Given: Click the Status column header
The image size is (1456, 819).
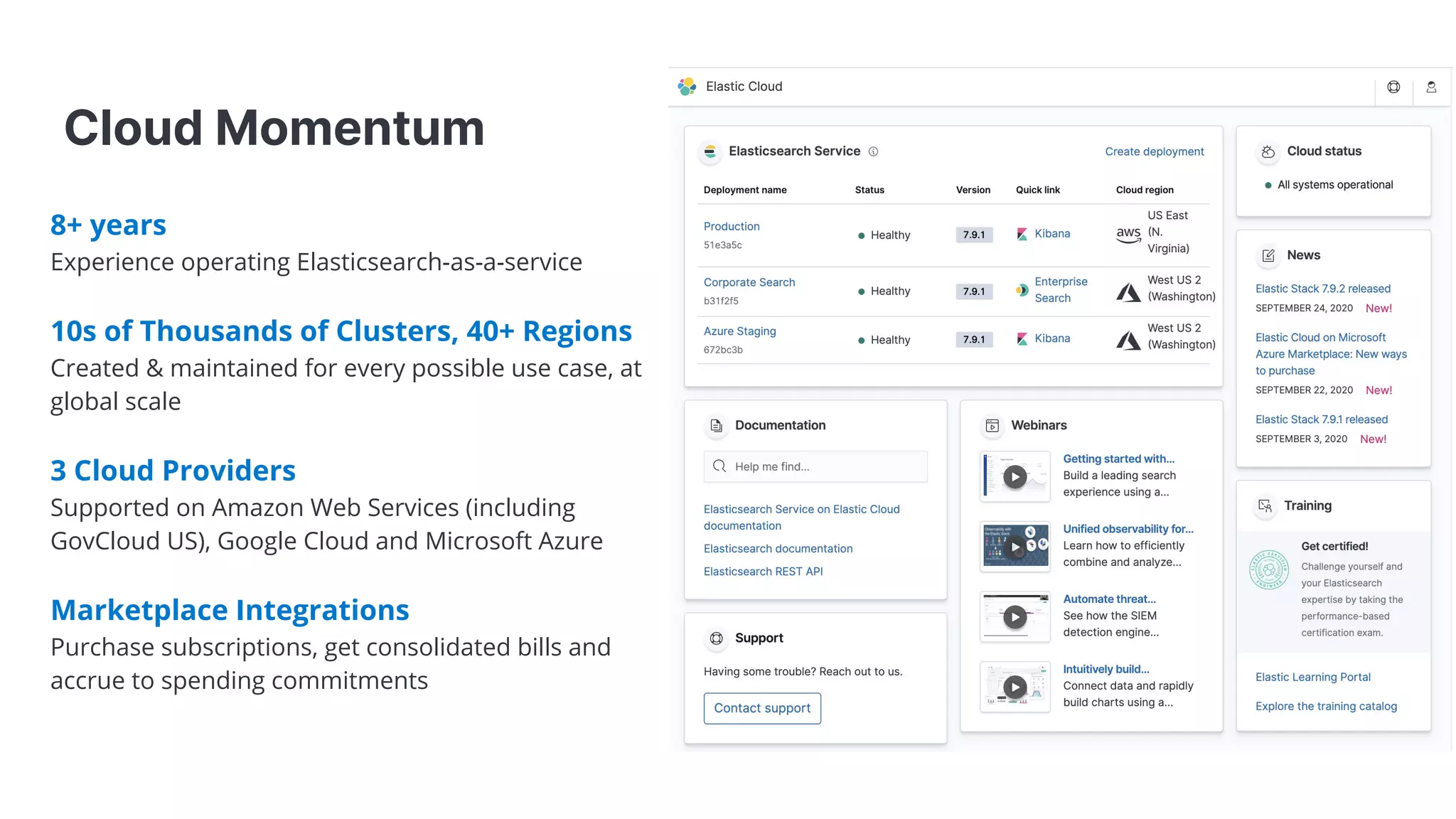Looking at the screenshot, I should point(869,190).
